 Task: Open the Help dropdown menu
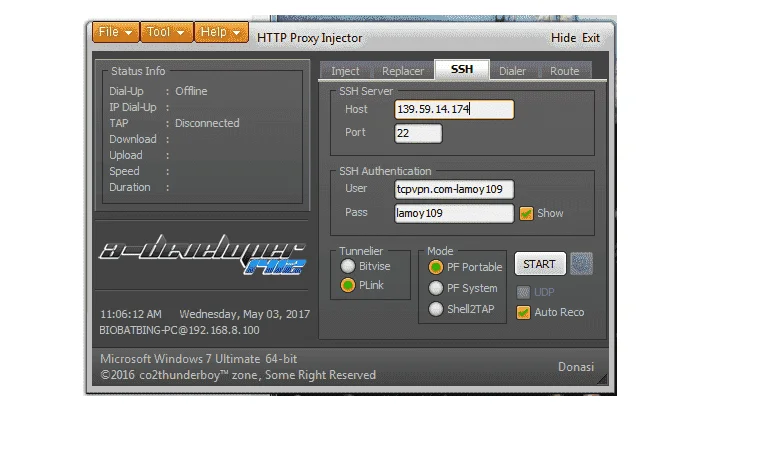click(221, 32)
